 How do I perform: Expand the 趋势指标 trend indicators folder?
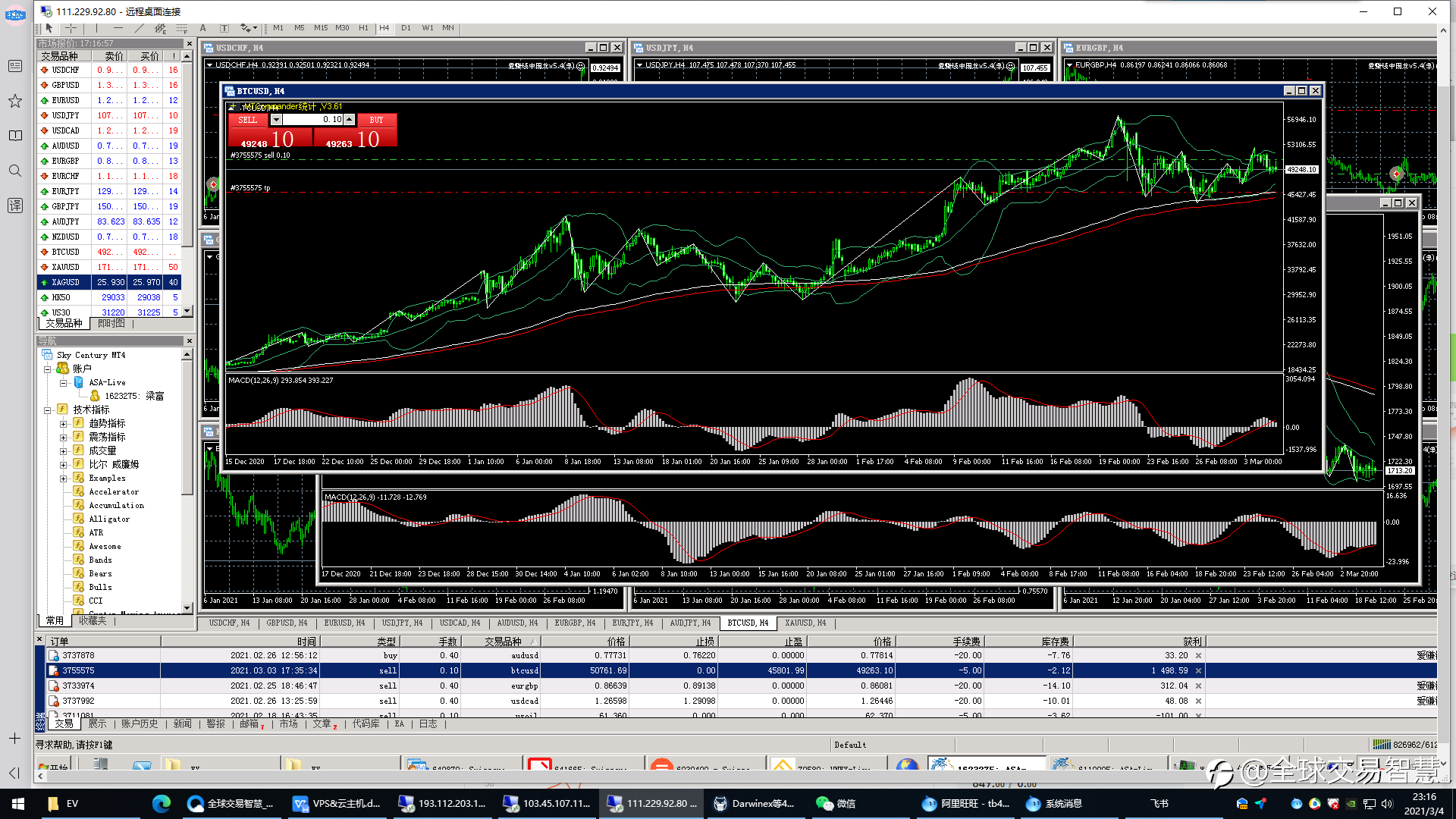[x=64, y=424]
